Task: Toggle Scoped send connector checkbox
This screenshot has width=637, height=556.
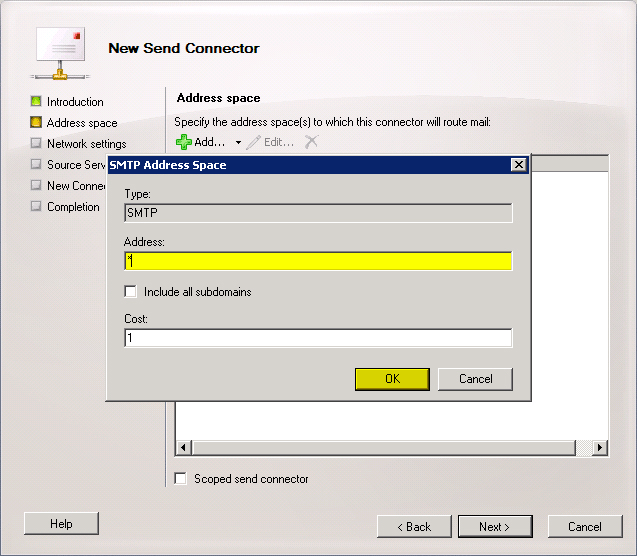Action: tap(180, 478)
